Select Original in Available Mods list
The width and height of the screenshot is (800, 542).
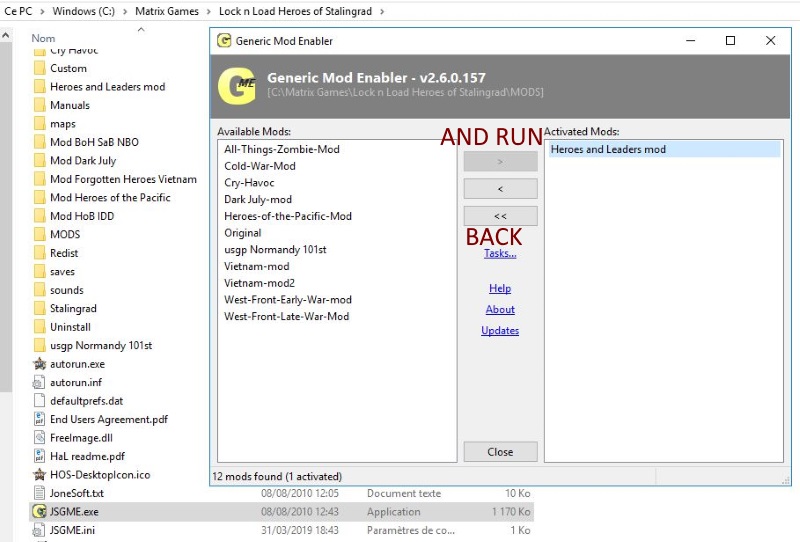[x=242, y=233]
